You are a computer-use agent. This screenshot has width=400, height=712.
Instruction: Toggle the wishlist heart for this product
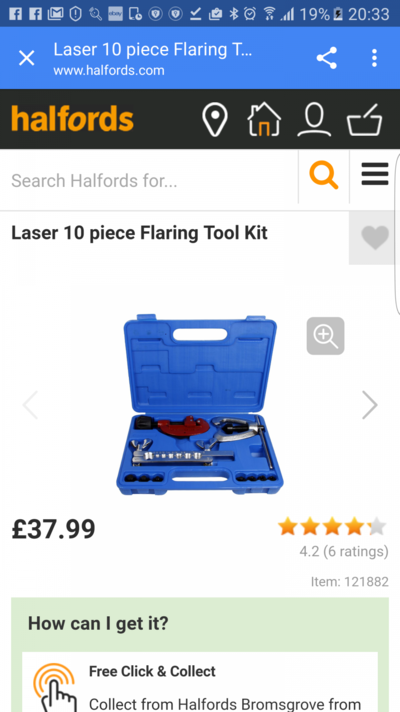coord(375,237)
